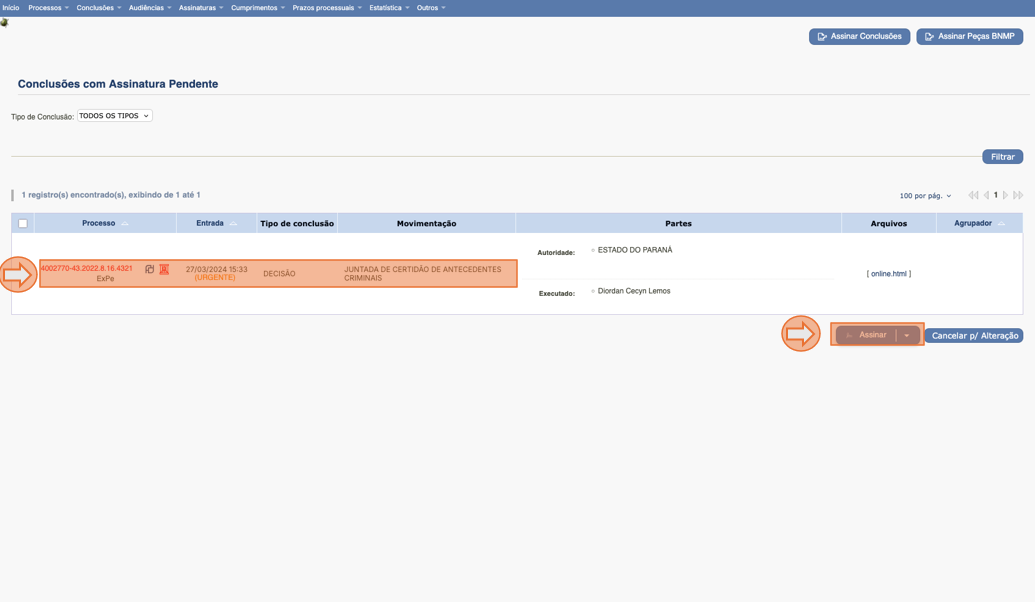Sort by the Agrupador column arrow
Viewport: 1035px width, 602px height.
(1001, 224)
